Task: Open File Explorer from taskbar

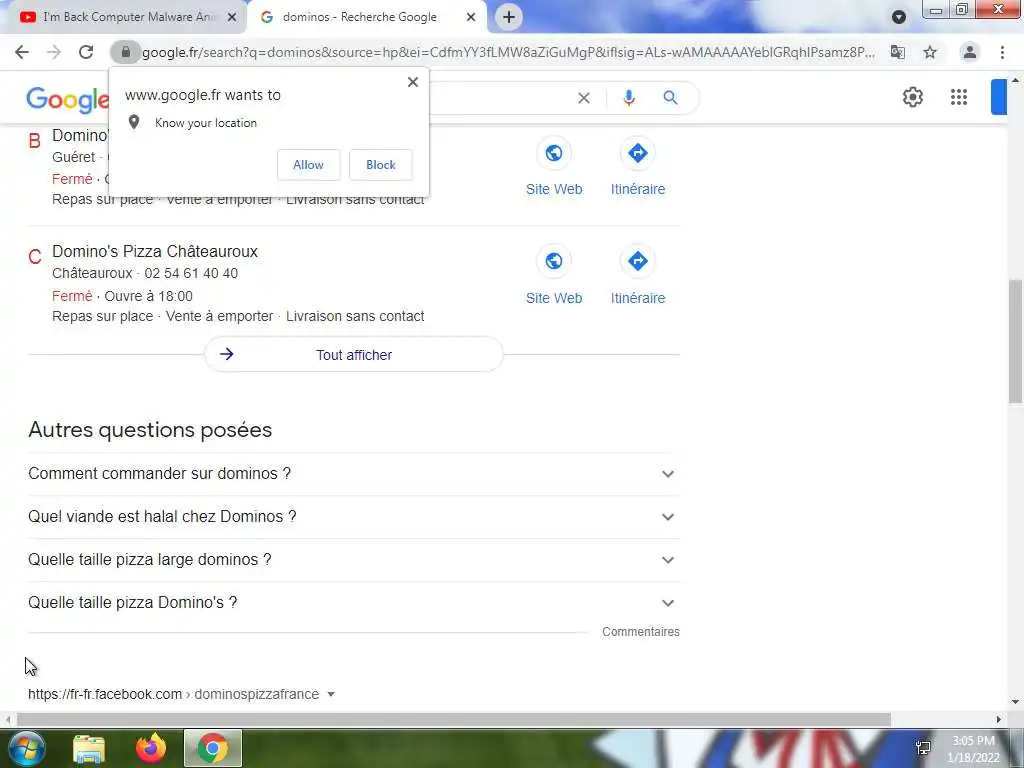Action: [89, 748]
